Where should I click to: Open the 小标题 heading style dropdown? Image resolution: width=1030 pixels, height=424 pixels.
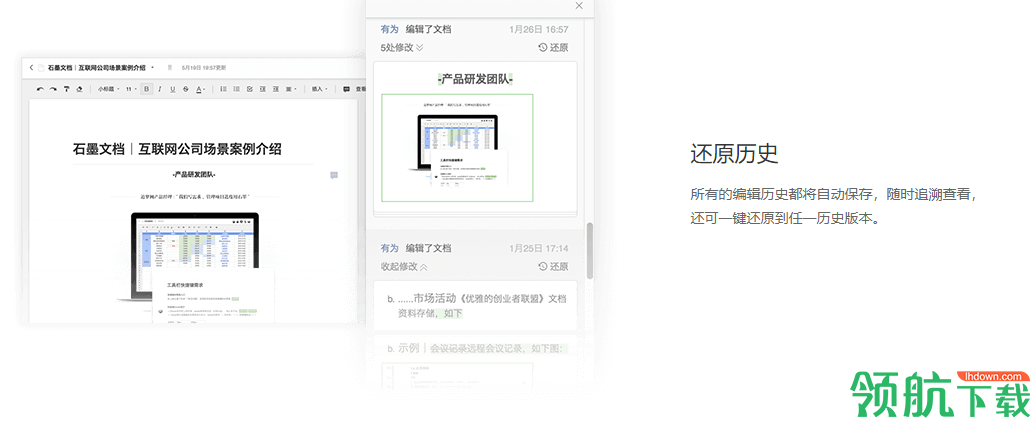click(x=108, y=89)
